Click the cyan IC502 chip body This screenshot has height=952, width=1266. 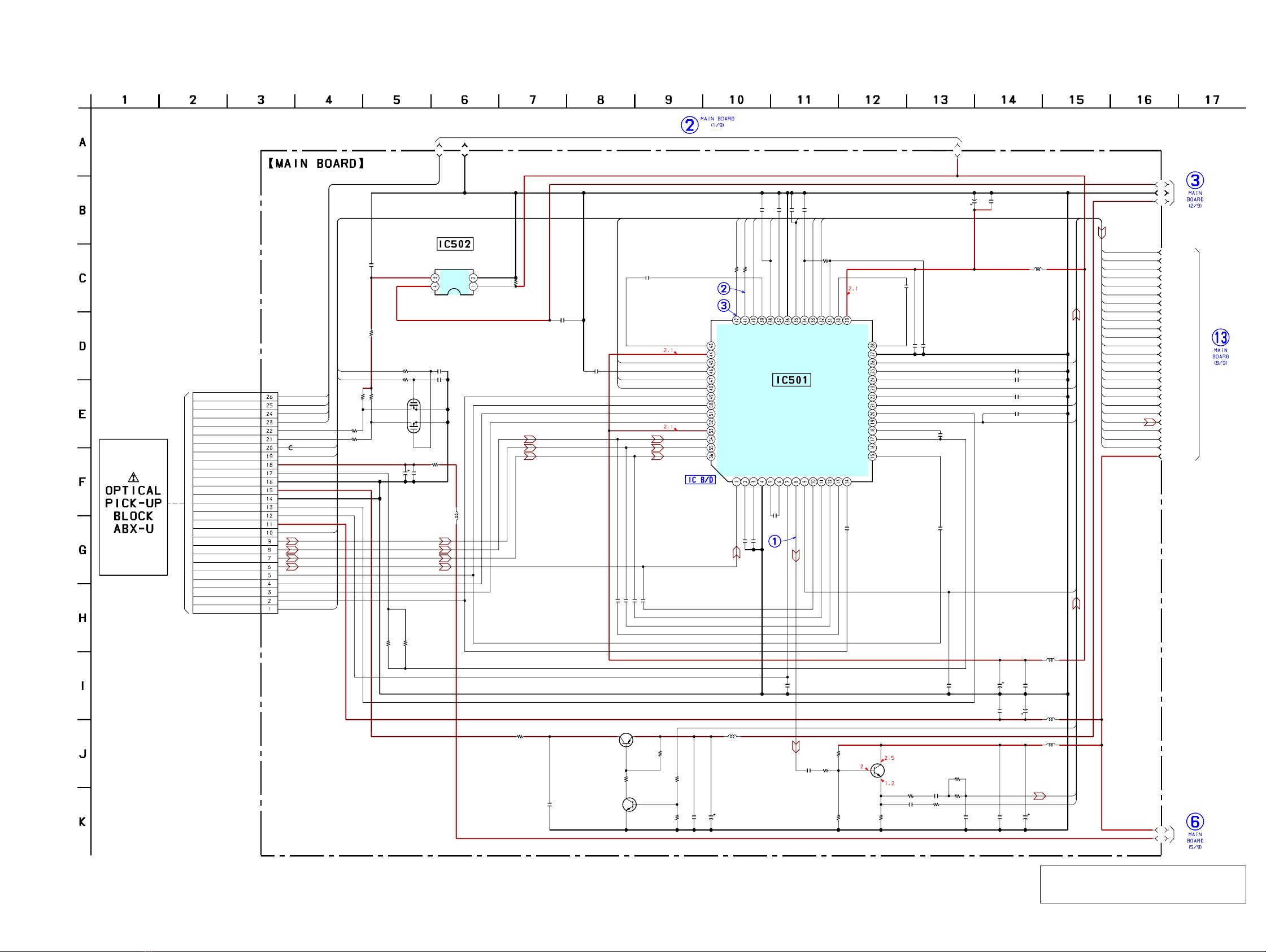click(x=454, y=282)
